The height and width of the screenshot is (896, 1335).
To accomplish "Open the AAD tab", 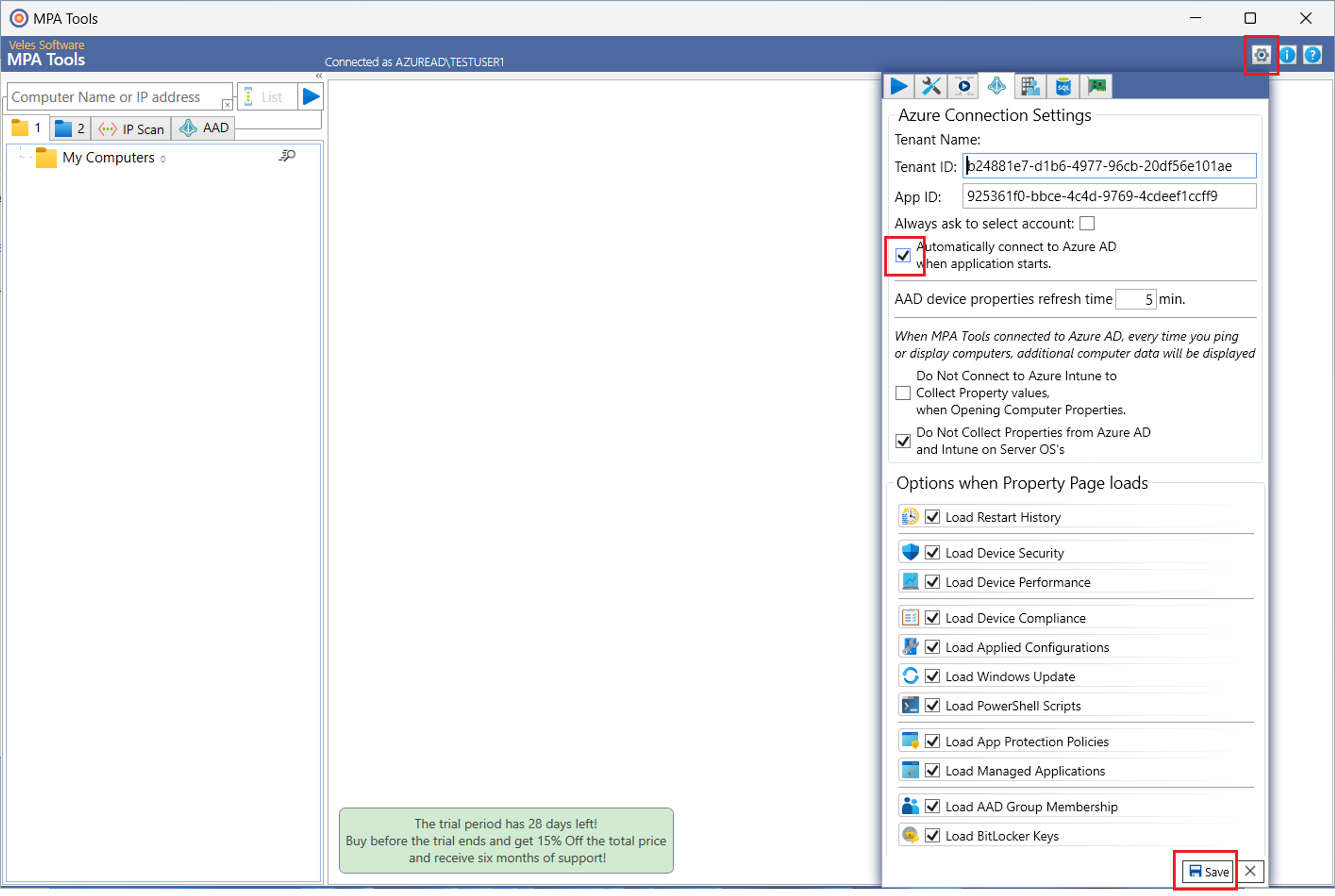I will click(x=203, y=128).
